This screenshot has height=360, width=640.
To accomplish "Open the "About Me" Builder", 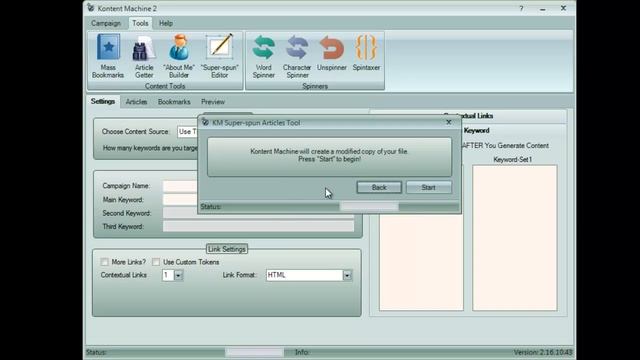I will [x=179, y=56].
